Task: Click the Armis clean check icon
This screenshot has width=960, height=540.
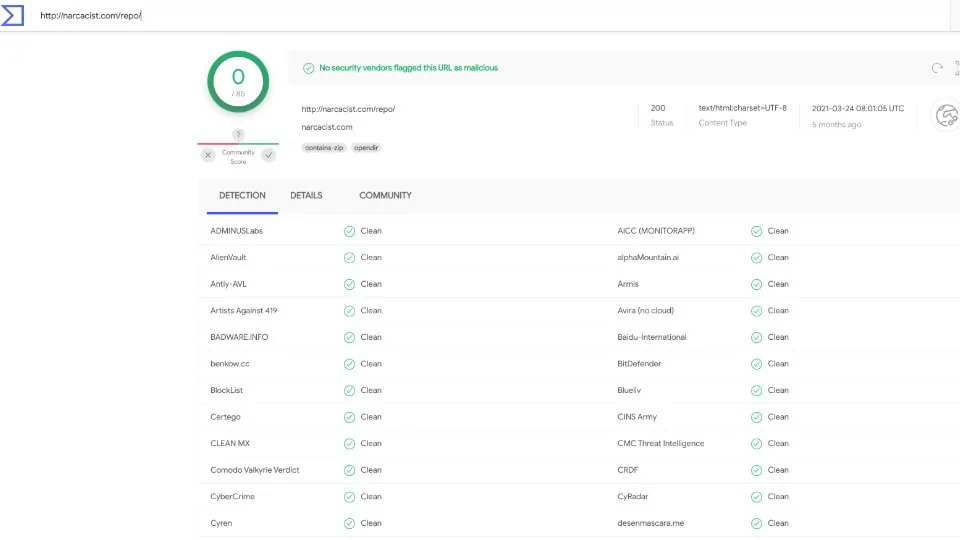Action: [x=756, y=284]
